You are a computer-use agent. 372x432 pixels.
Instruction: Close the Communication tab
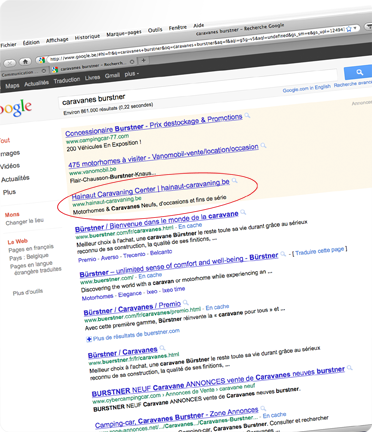coord(44,71)
